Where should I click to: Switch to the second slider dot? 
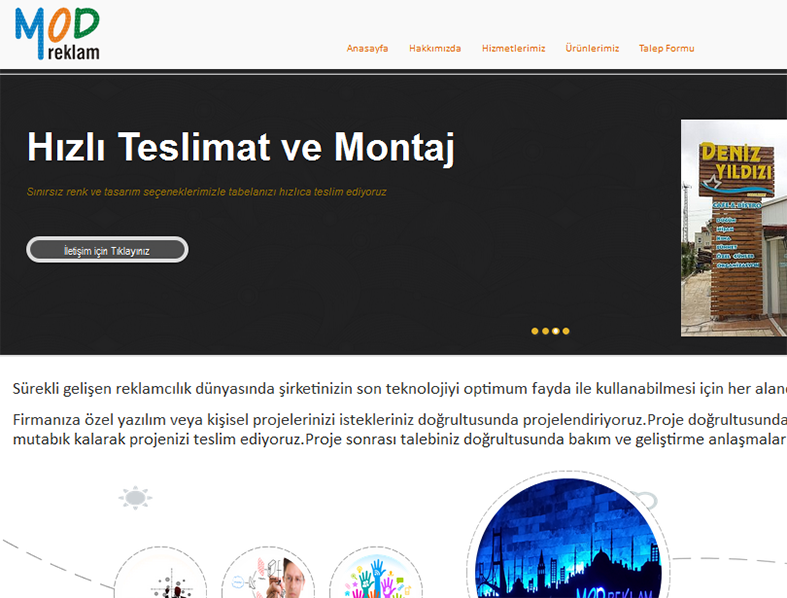click(545, 331)
